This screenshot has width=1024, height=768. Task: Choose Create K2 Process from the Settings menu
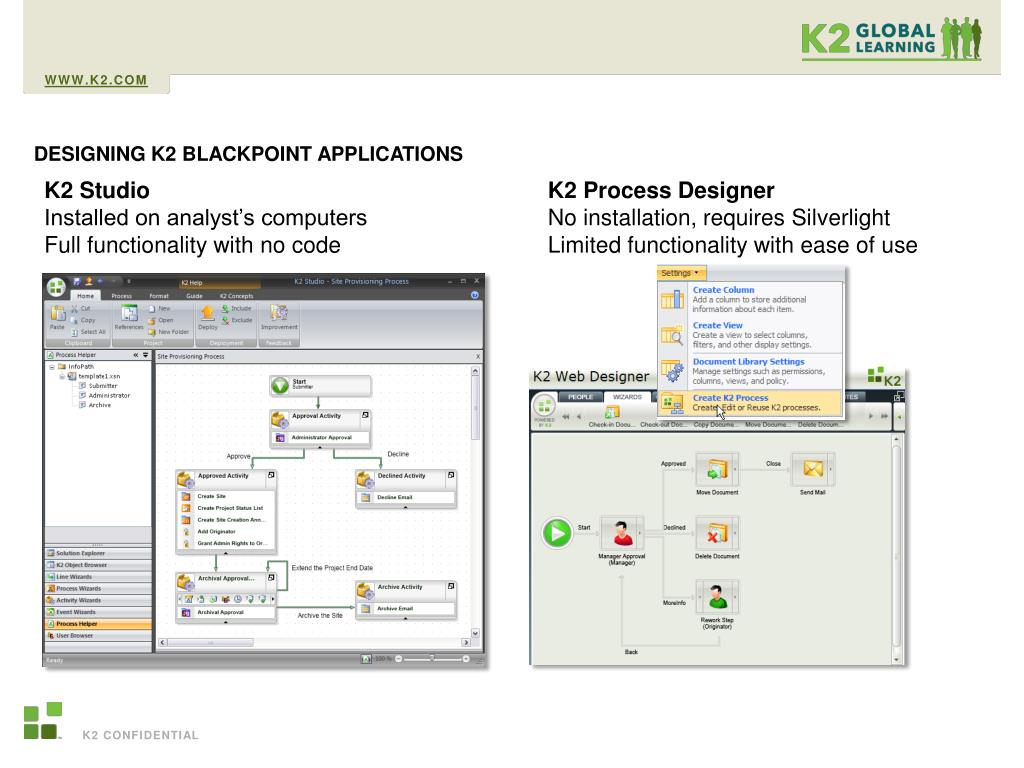point(730,397)
